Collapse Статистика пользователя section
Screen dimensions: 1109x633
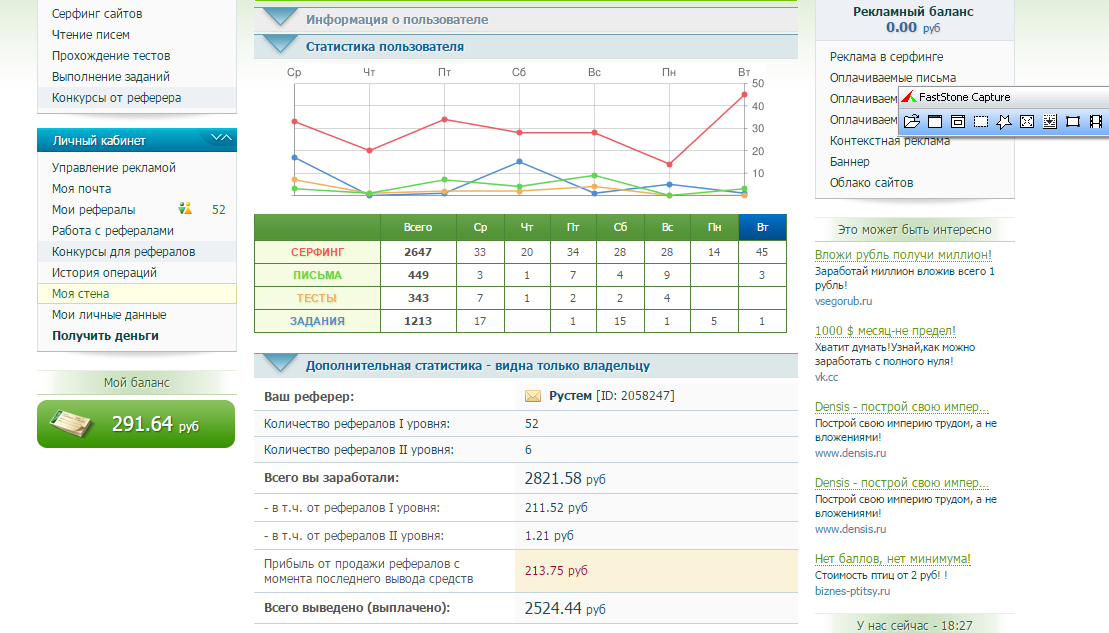279,46
